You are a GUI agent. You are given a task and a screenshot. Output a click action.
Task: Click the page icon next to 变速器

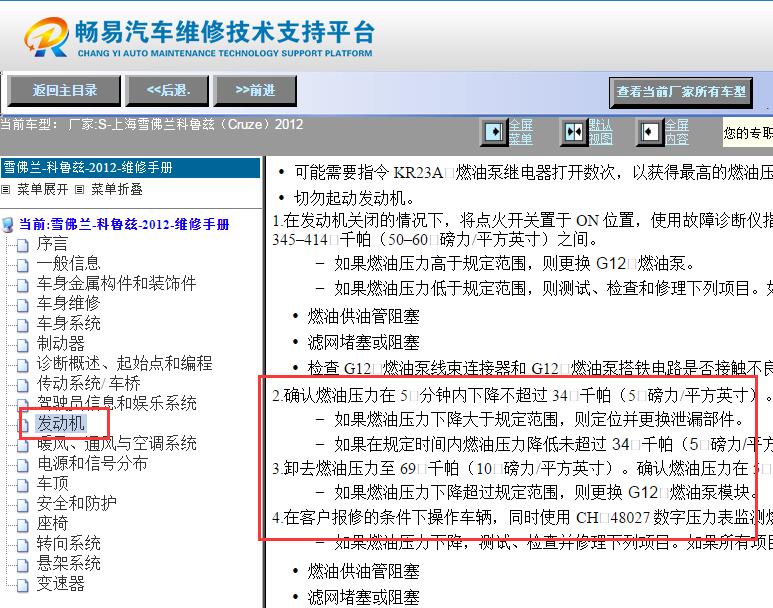pos(23,585)
